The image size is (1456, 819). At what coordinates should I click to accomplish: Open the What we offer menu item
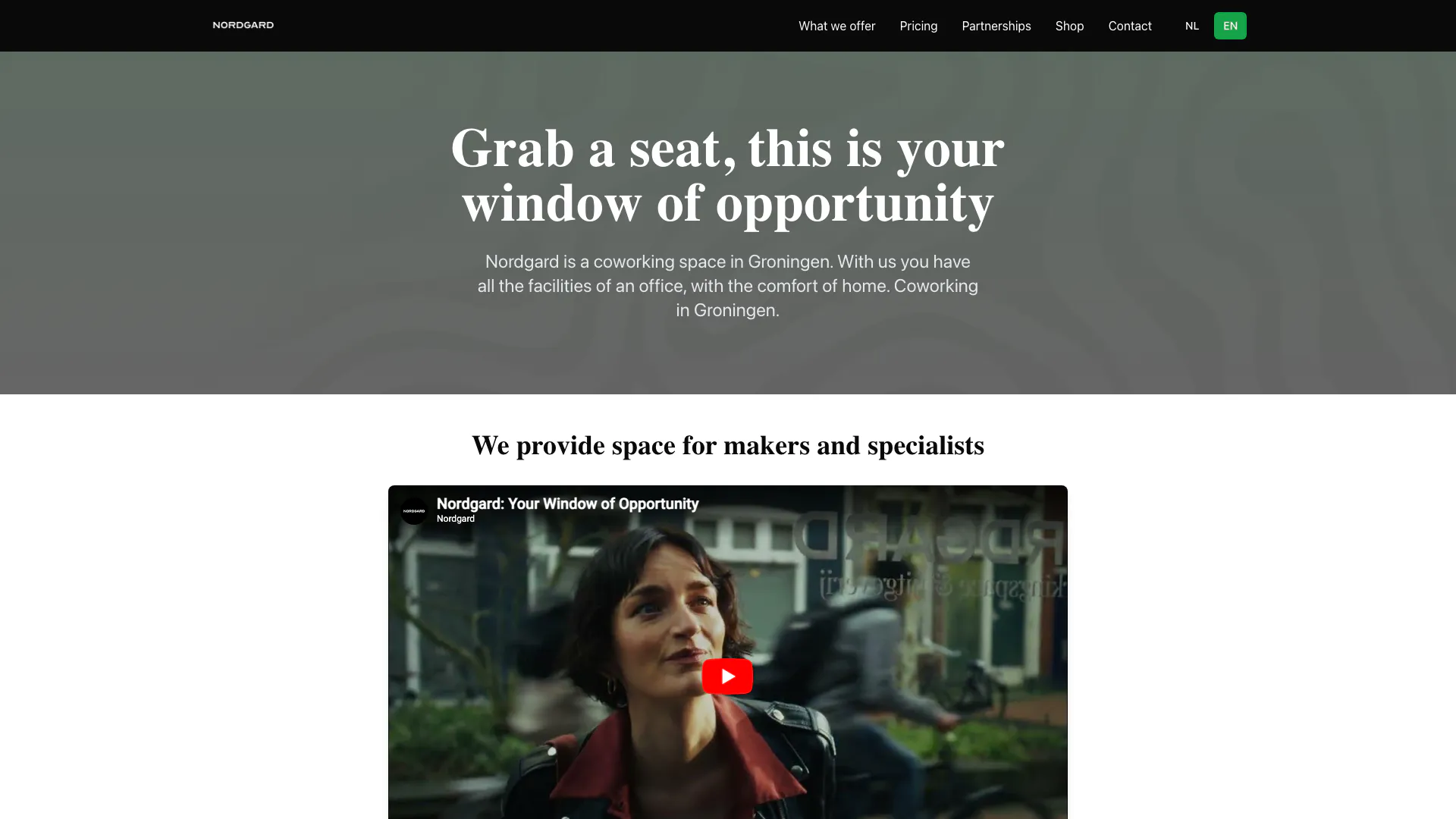click(836, 26)
